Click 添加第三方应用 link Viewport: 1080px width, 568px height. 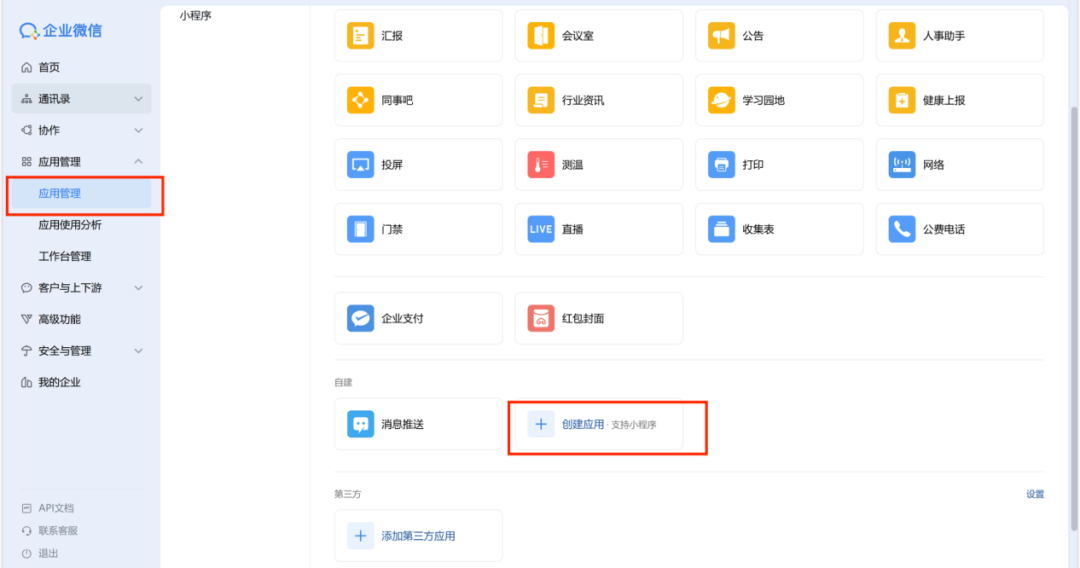click(418, 536)
